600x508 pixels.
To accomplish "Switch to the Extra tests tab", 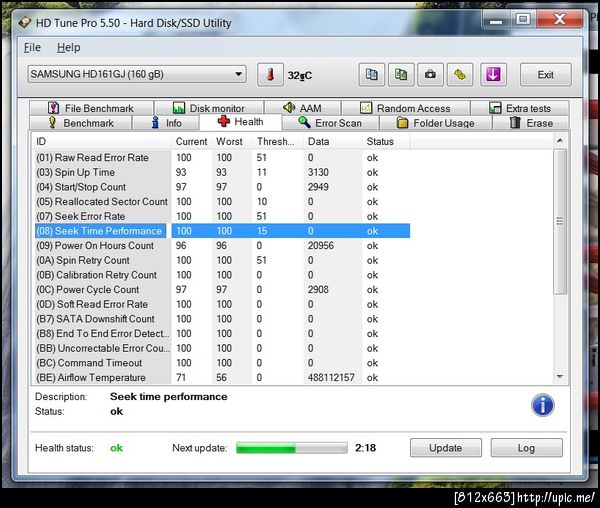I will tap(520, 108).
